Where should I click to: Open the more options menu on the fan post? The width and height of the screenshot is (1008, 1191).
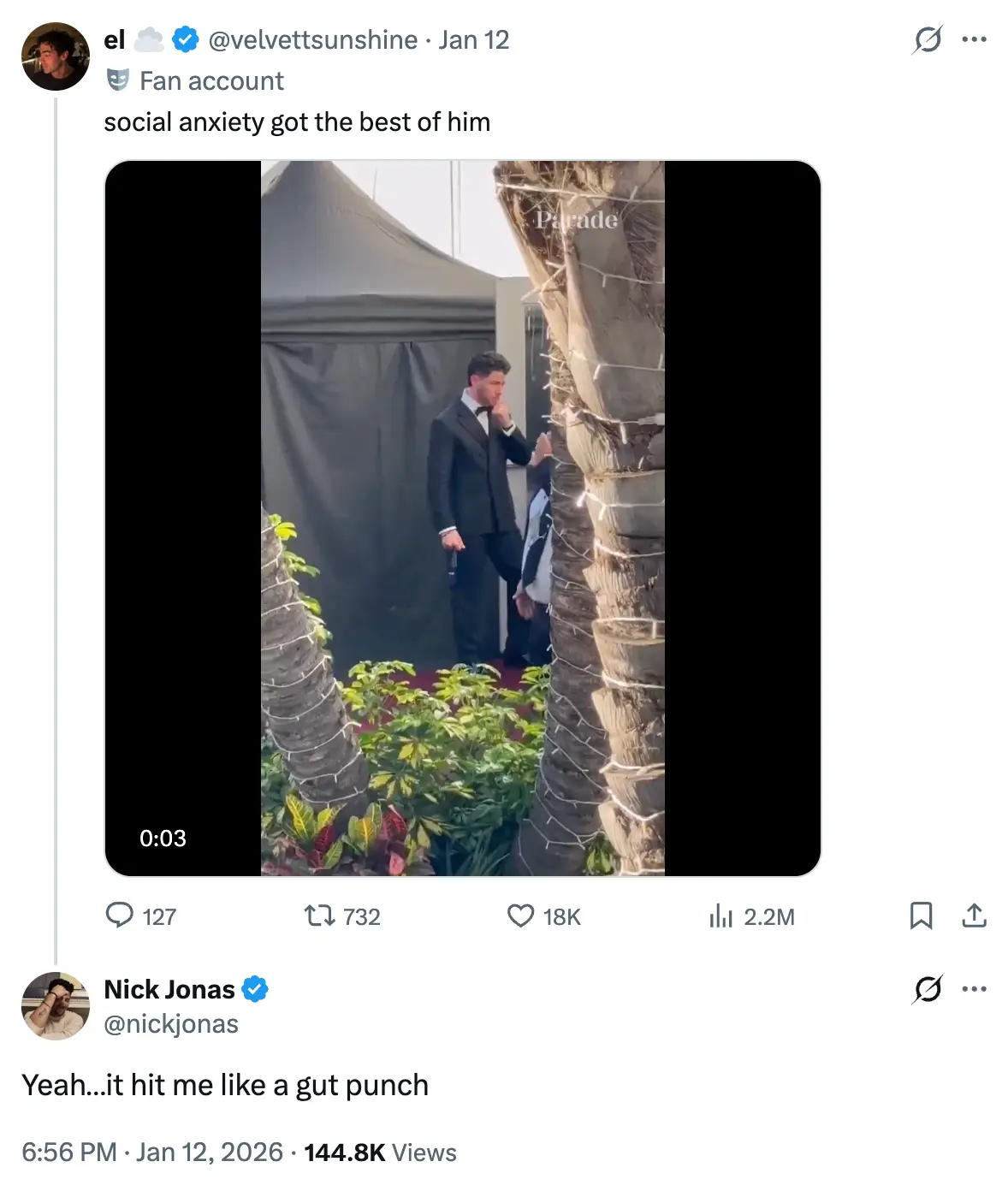[975, 39]
